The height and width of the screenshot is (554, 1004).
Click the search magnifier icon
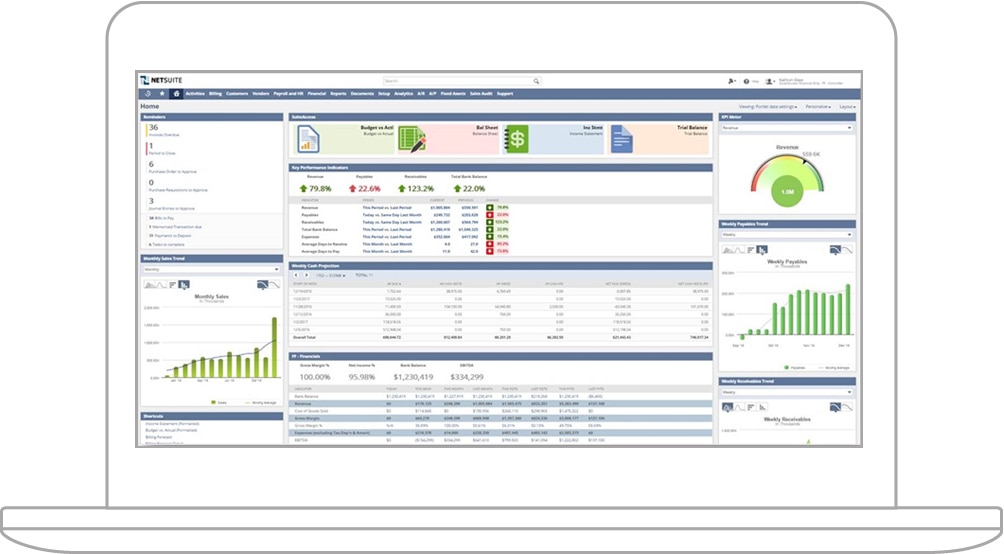[536, 81]
